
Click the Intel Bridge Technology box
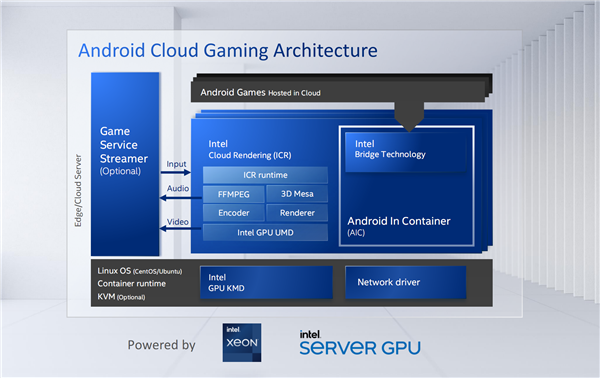click(x=406, y=152)
